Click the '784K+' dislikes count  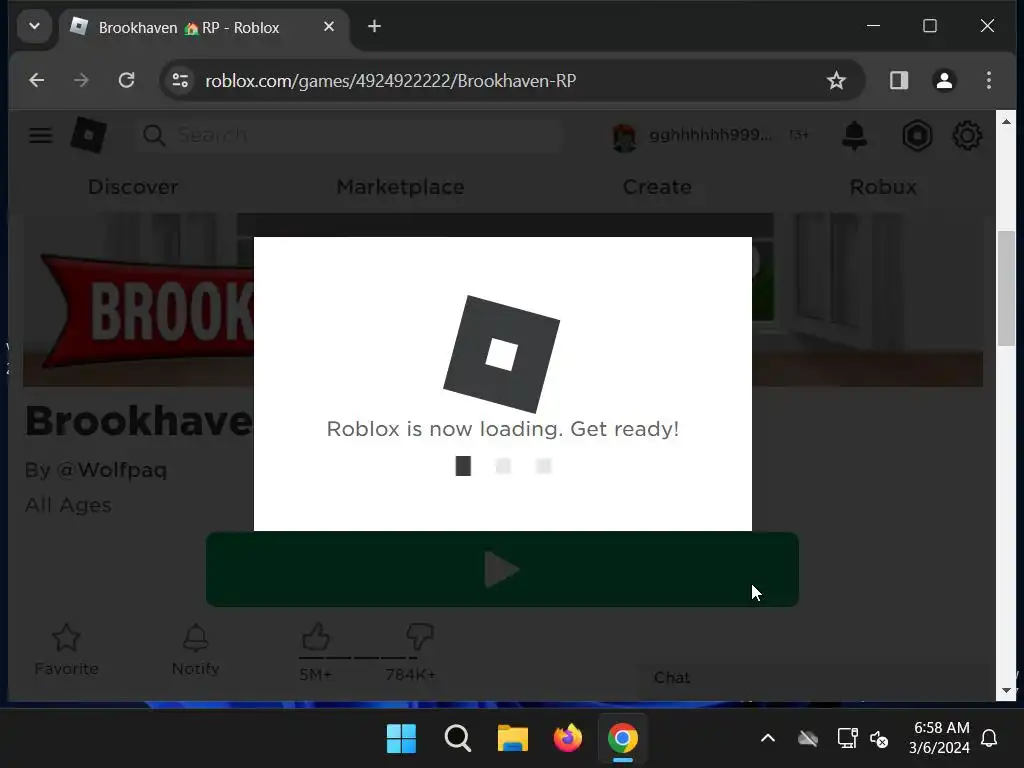(x=410, y=675)
